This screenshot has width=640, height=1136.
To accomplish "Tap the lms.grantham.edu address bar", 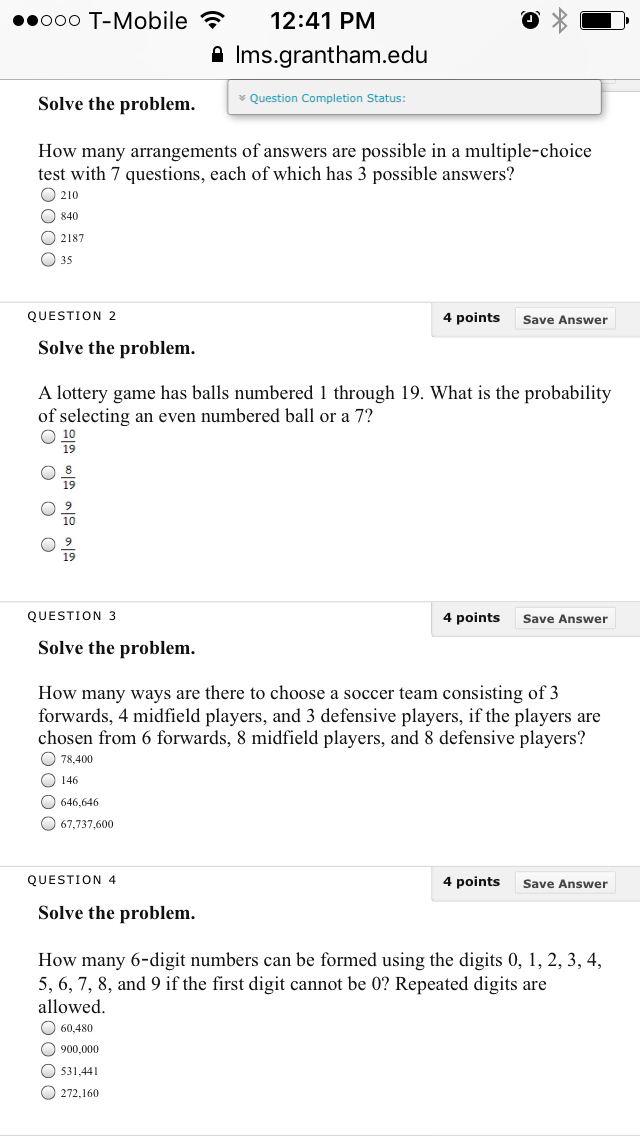I will tap(320, 54).
